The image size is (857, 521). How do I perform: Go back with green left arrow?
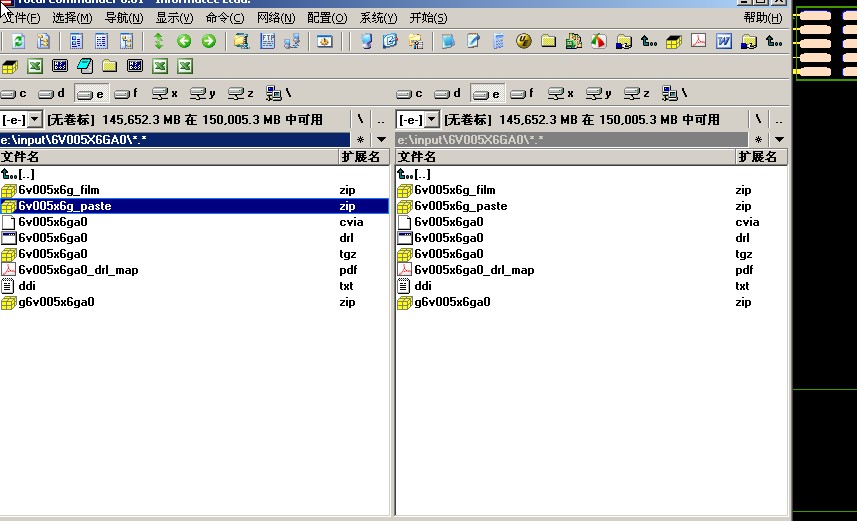coord(184,41)
